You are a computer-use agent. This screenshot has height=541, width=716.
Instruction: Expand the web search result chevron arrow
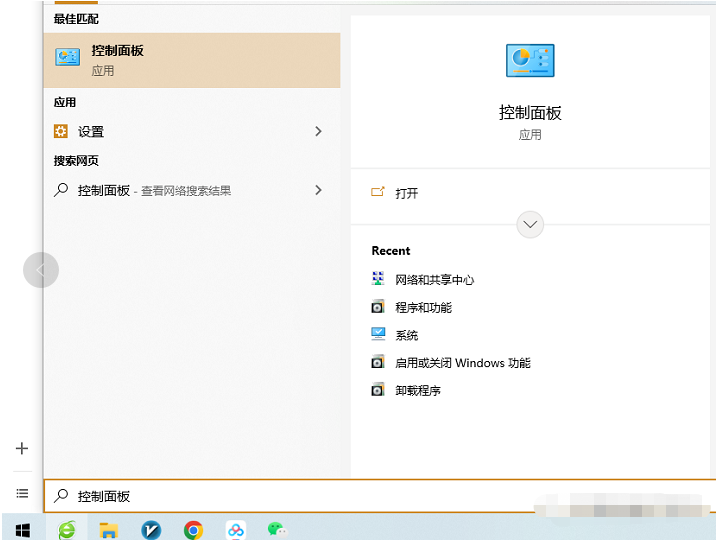pos(318,190)
